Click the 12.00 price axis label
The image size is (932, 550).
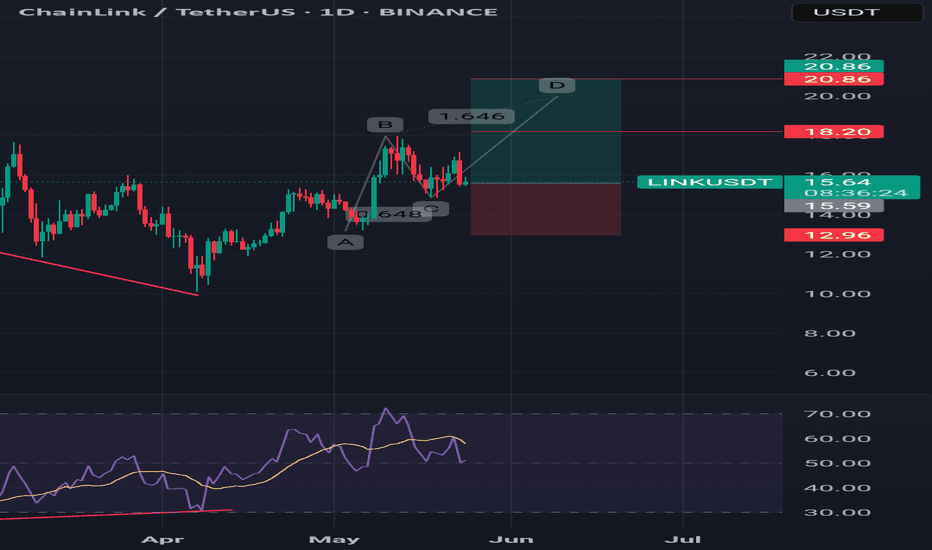point(837,254)
